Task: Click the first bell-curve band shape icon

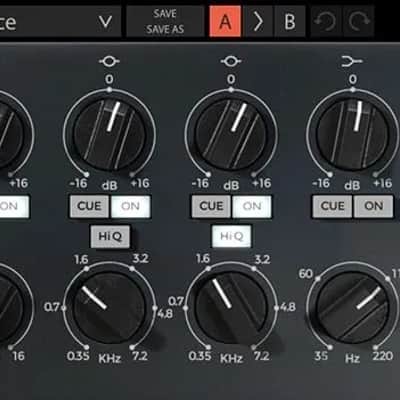Action: pos(109,61)
